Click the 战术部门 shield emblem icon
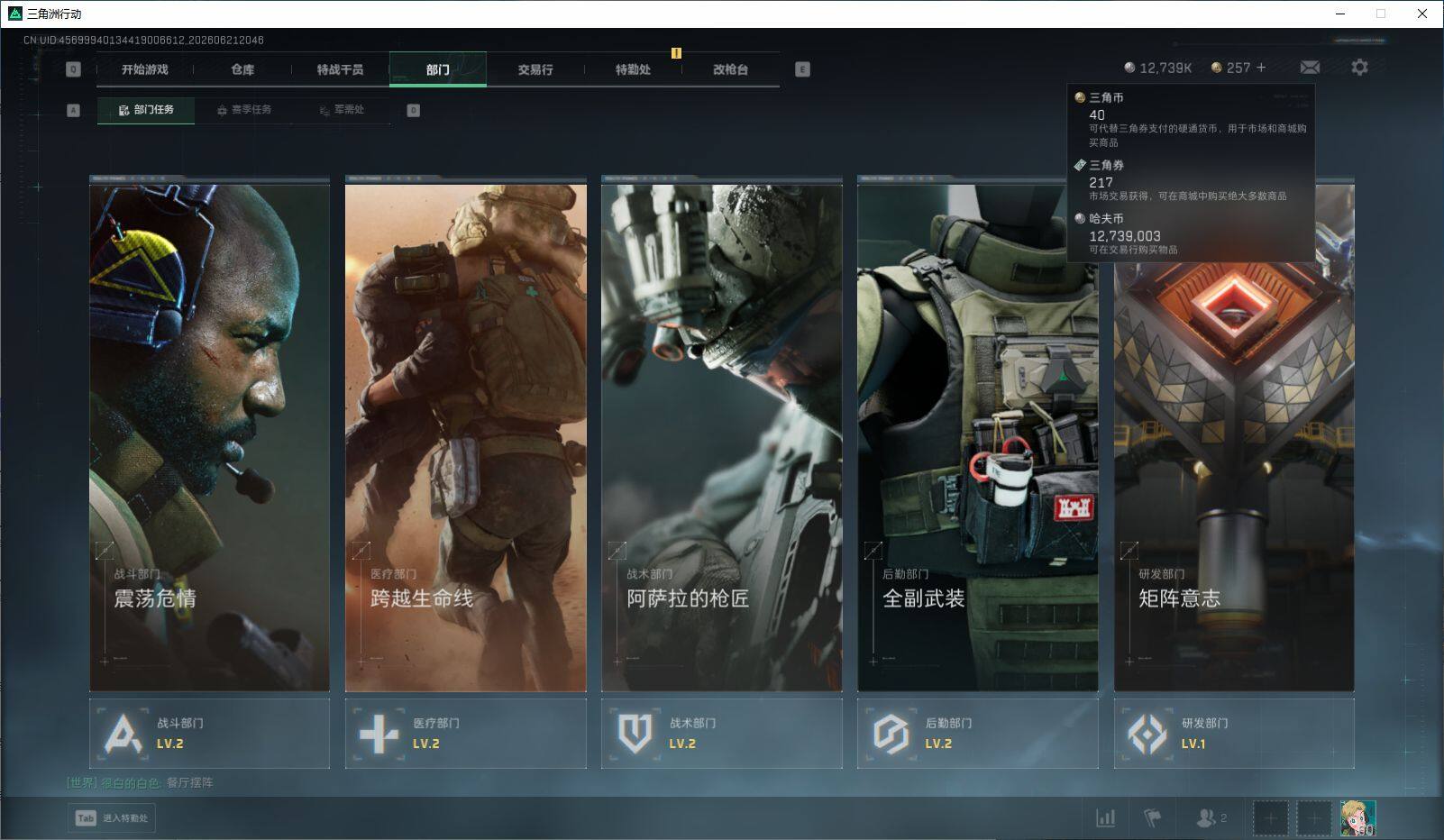Screen dimensions: 1444x840 (635, 734)
